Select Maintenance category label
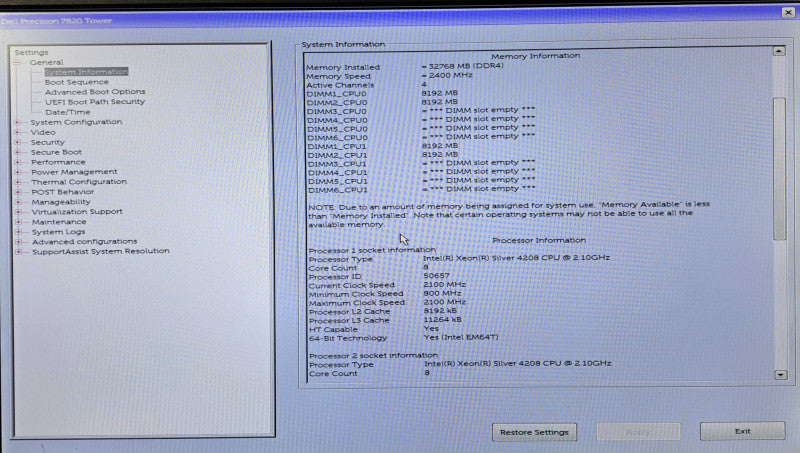800x453 pixels. click(59, 222)
